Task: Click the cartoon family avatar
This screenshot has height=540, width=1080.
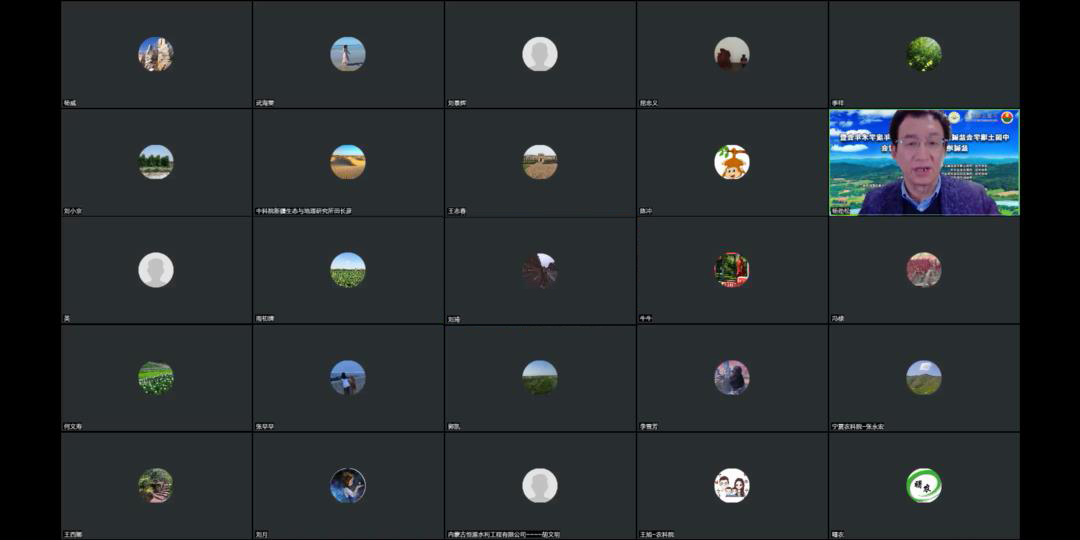Action: (731, 486)
